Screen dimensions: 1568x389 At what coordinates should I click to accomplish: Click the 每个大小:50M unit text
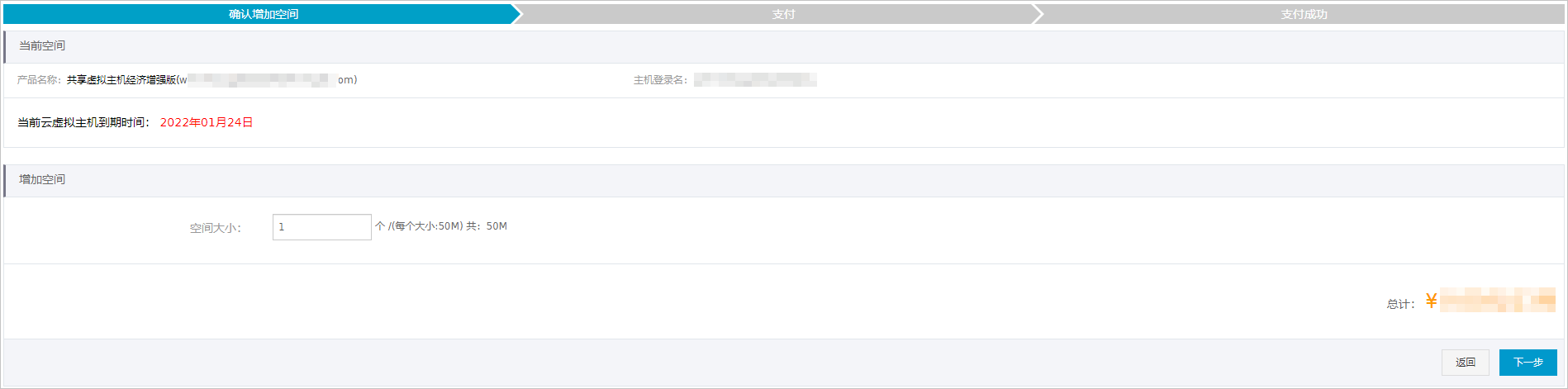[x=425, y=226]
